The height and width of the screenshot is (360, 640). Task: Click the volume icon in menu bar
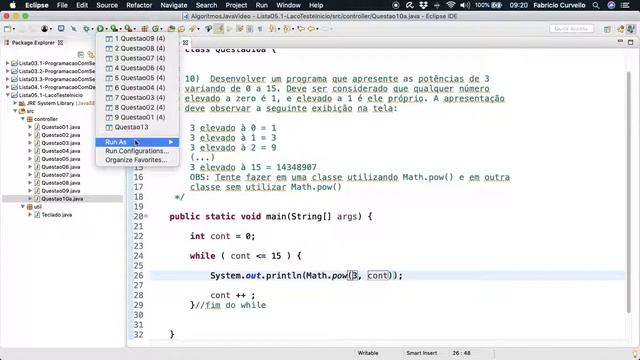[465, 5]
